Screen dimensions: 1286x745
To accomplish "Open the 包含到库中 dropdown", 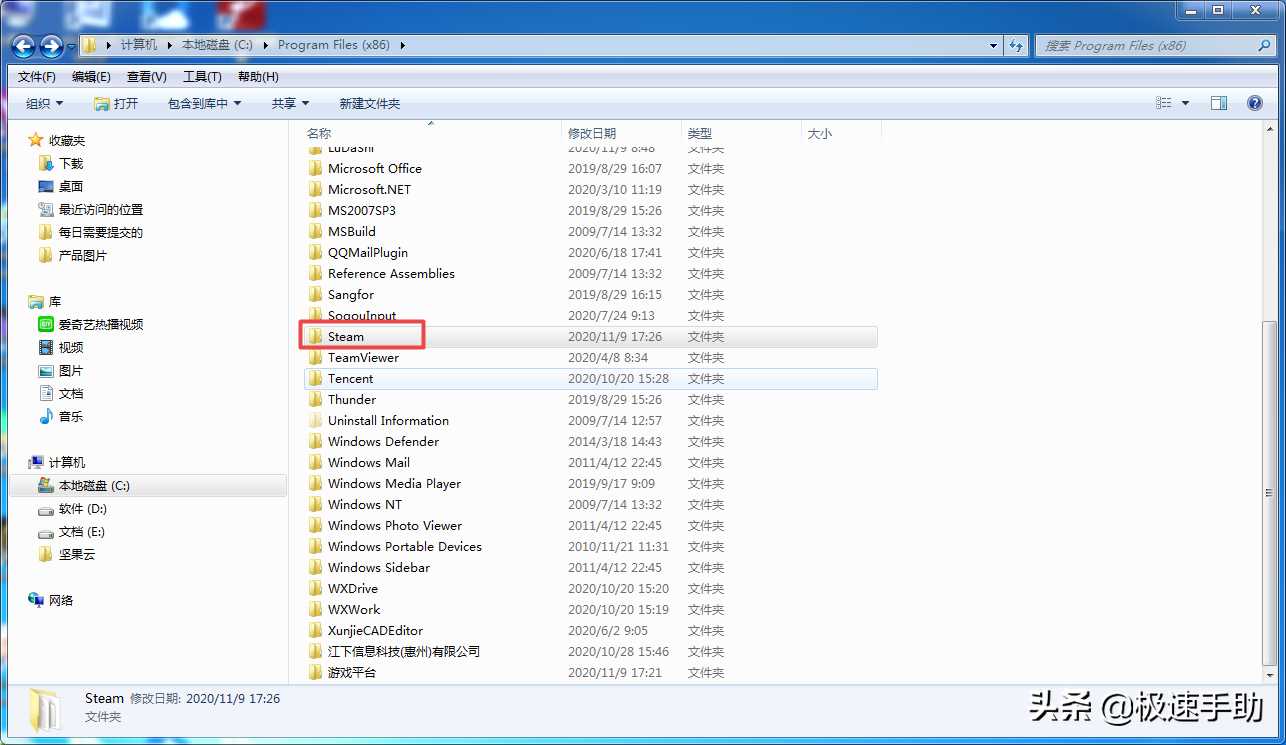I will (204, 103).
